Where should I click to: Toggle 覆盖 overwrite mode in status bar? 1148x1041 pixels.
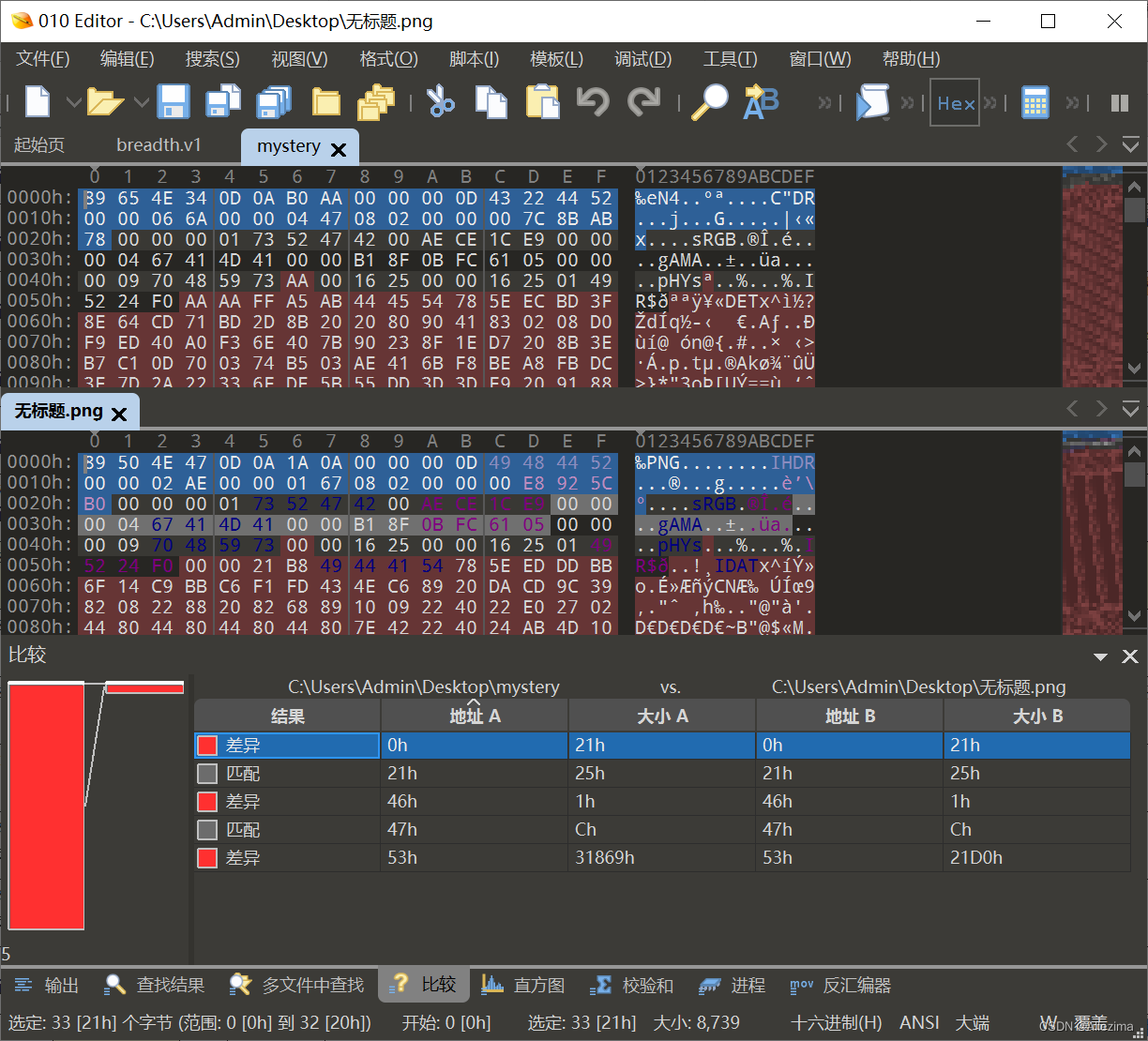(x=1088, y=1022)
